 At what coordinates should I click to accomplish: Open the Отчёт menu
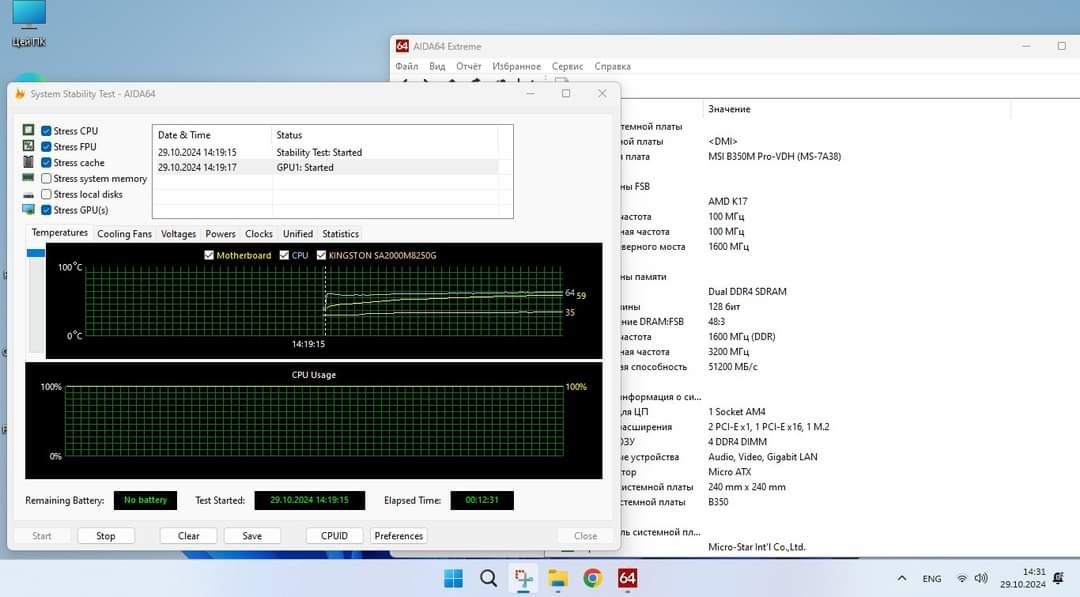[469, 66]
